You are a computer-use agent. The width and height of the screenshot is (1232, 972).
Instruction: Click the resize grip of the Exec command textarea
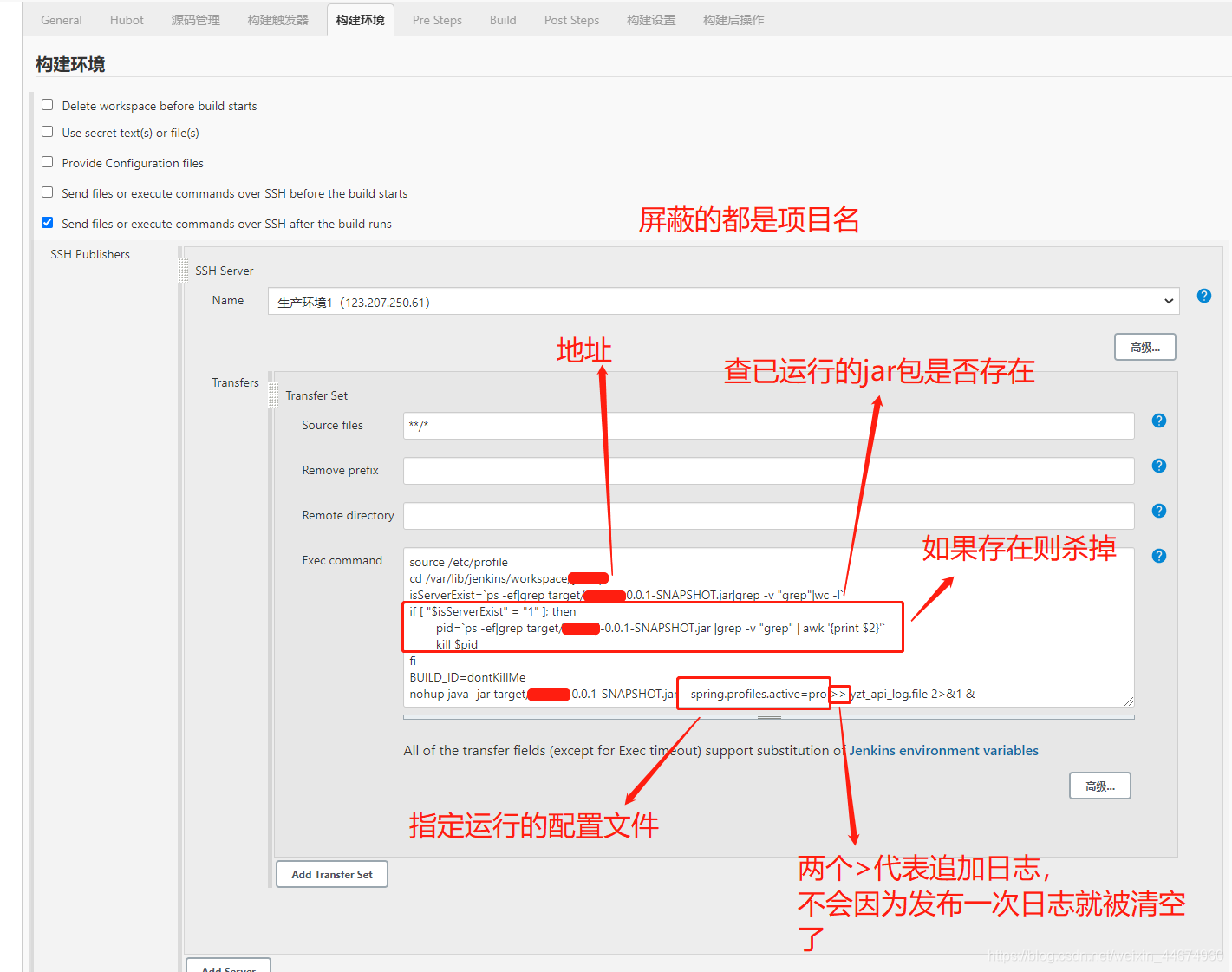click(1129, 701)
